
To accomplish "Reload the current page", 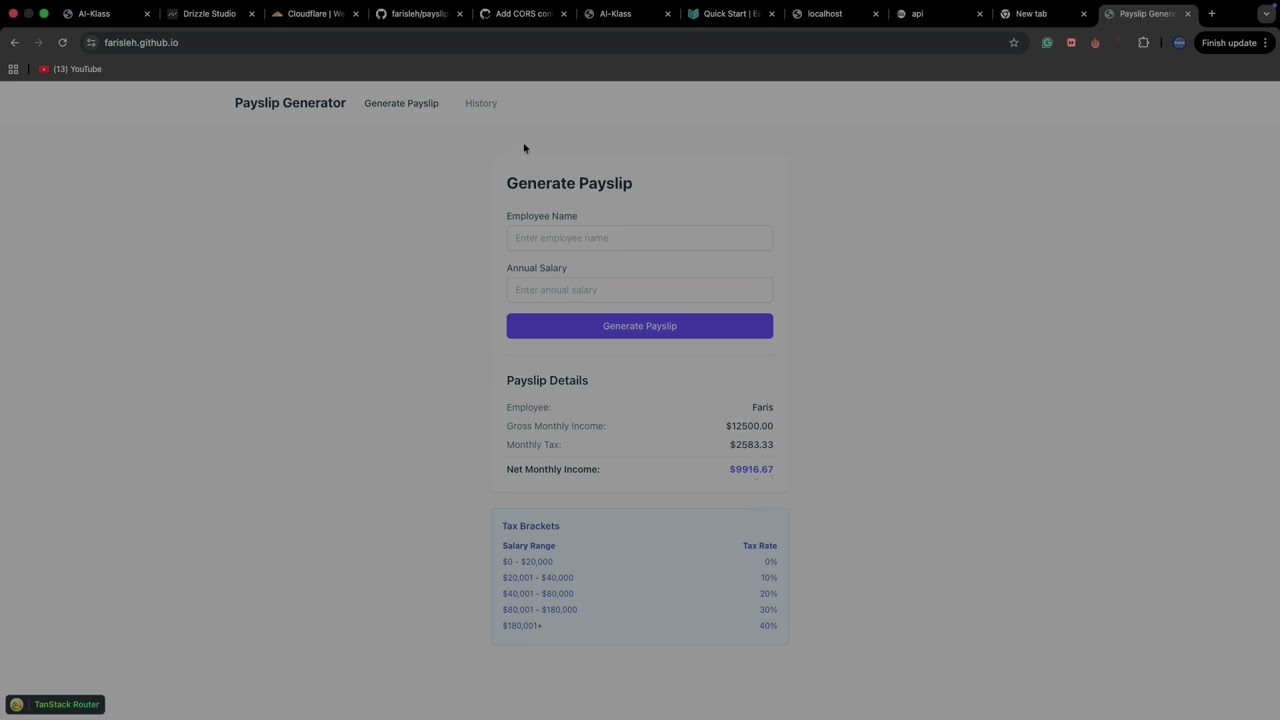I will point(62,43).
